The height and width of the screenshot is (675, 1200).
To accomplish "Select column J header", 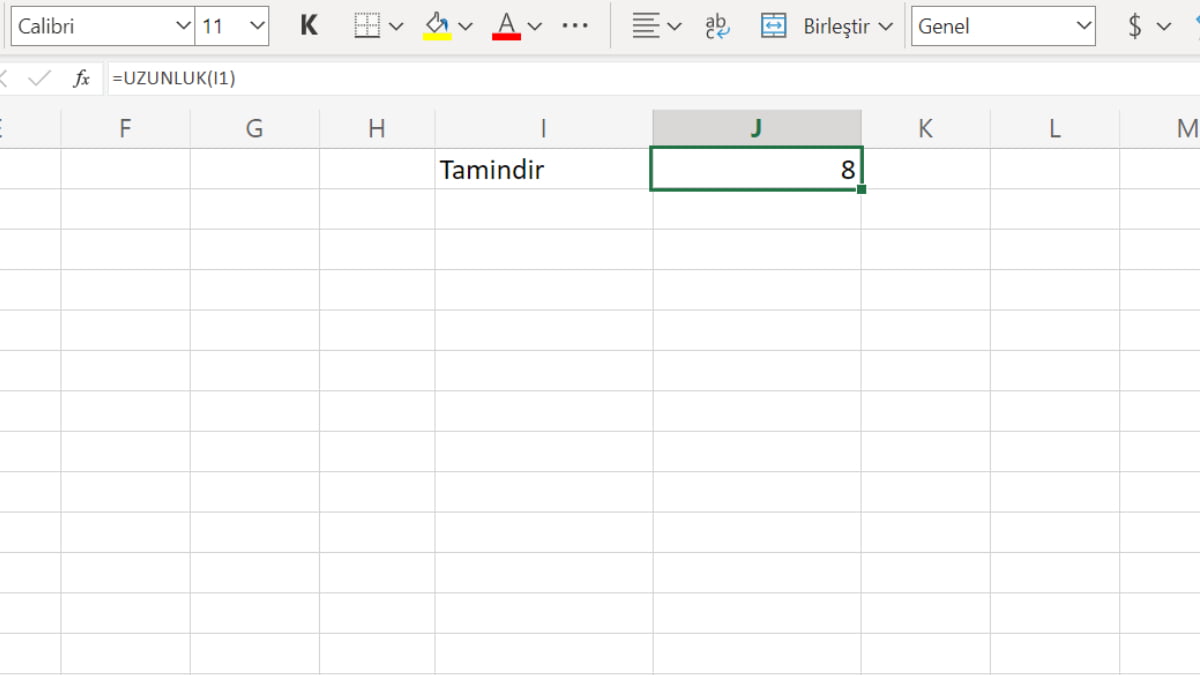I will [x=757, y=128].
